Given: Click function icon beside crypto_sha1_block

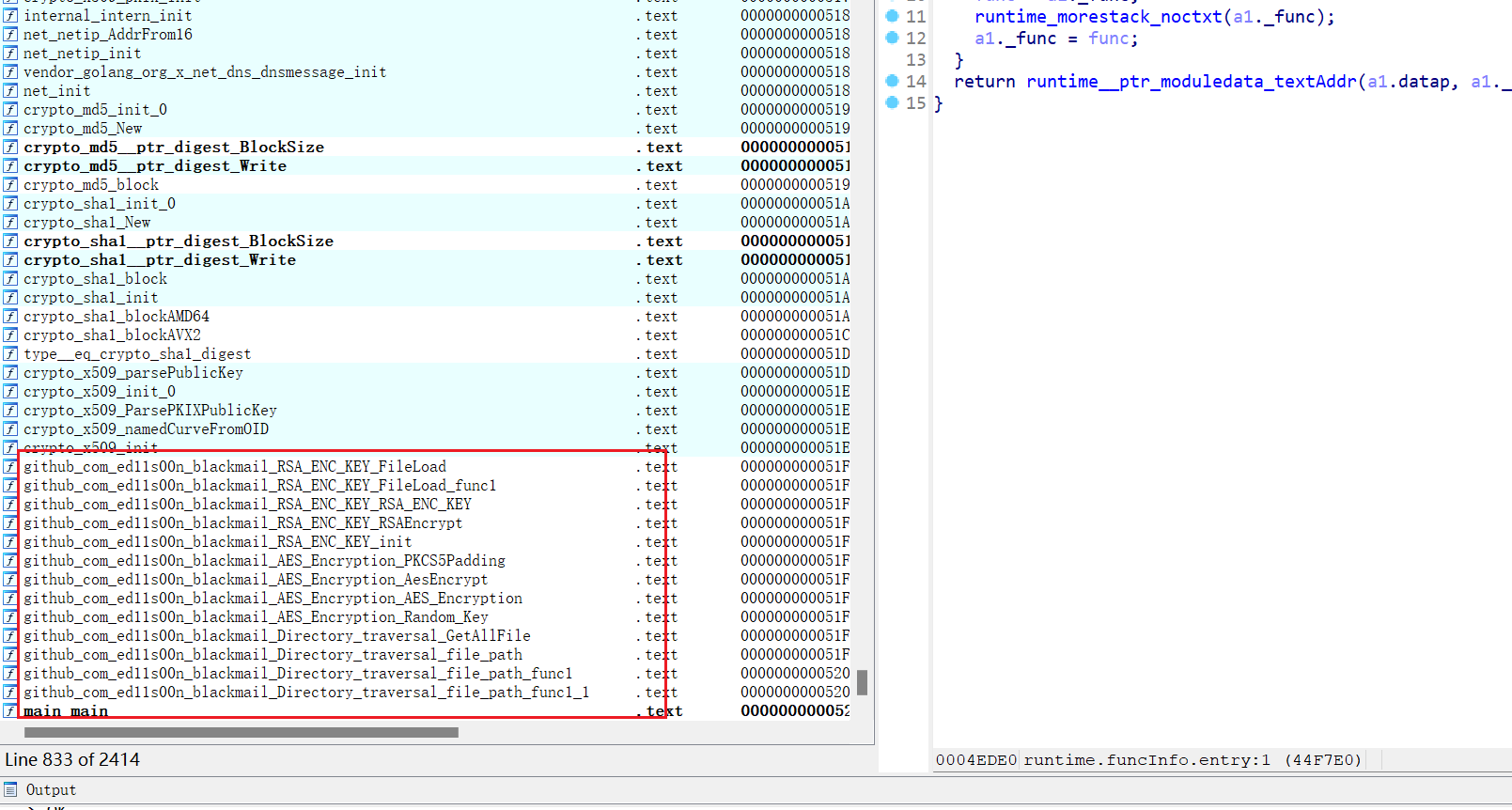Looking at the screenshot, I should (10, 279).
